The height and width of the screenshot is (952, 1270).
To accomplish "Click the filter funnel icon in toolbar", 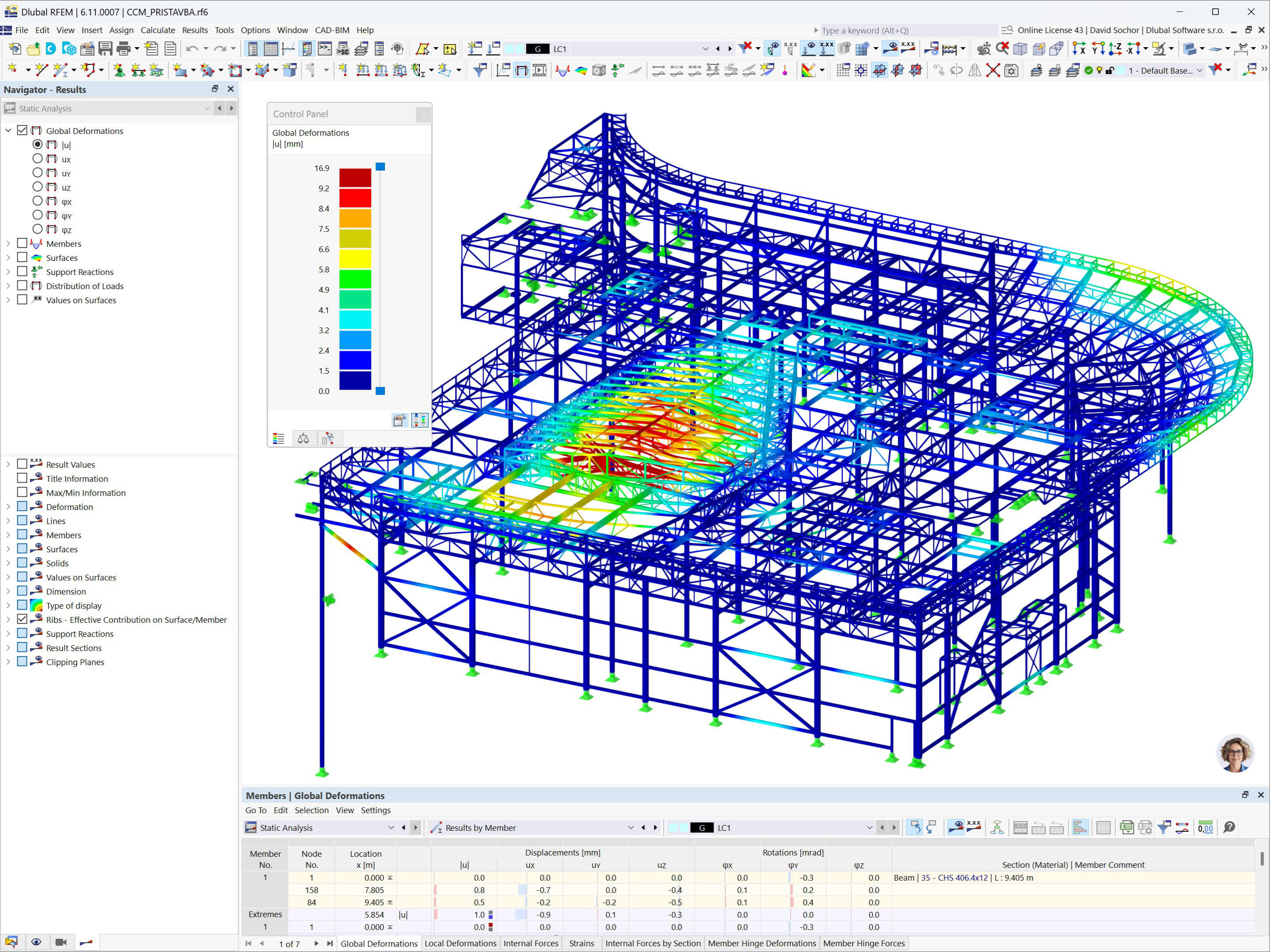I will click(x=479, y=71).
